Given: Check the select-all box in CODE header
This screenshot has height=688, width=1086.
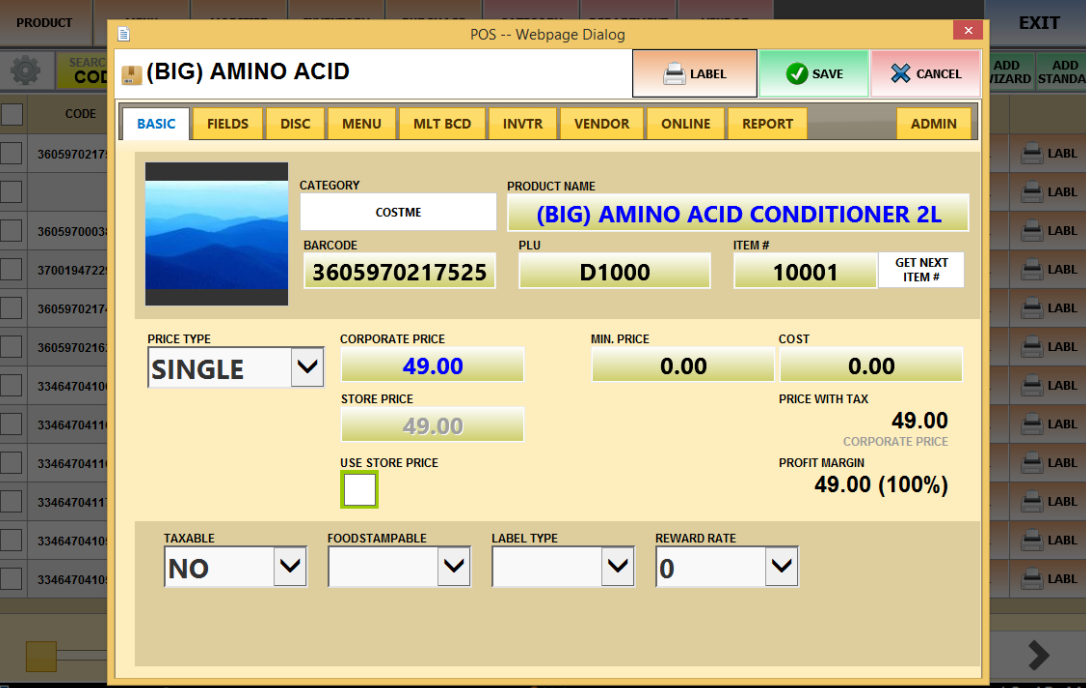Looking at the screenshot, I should pos(12,115).
